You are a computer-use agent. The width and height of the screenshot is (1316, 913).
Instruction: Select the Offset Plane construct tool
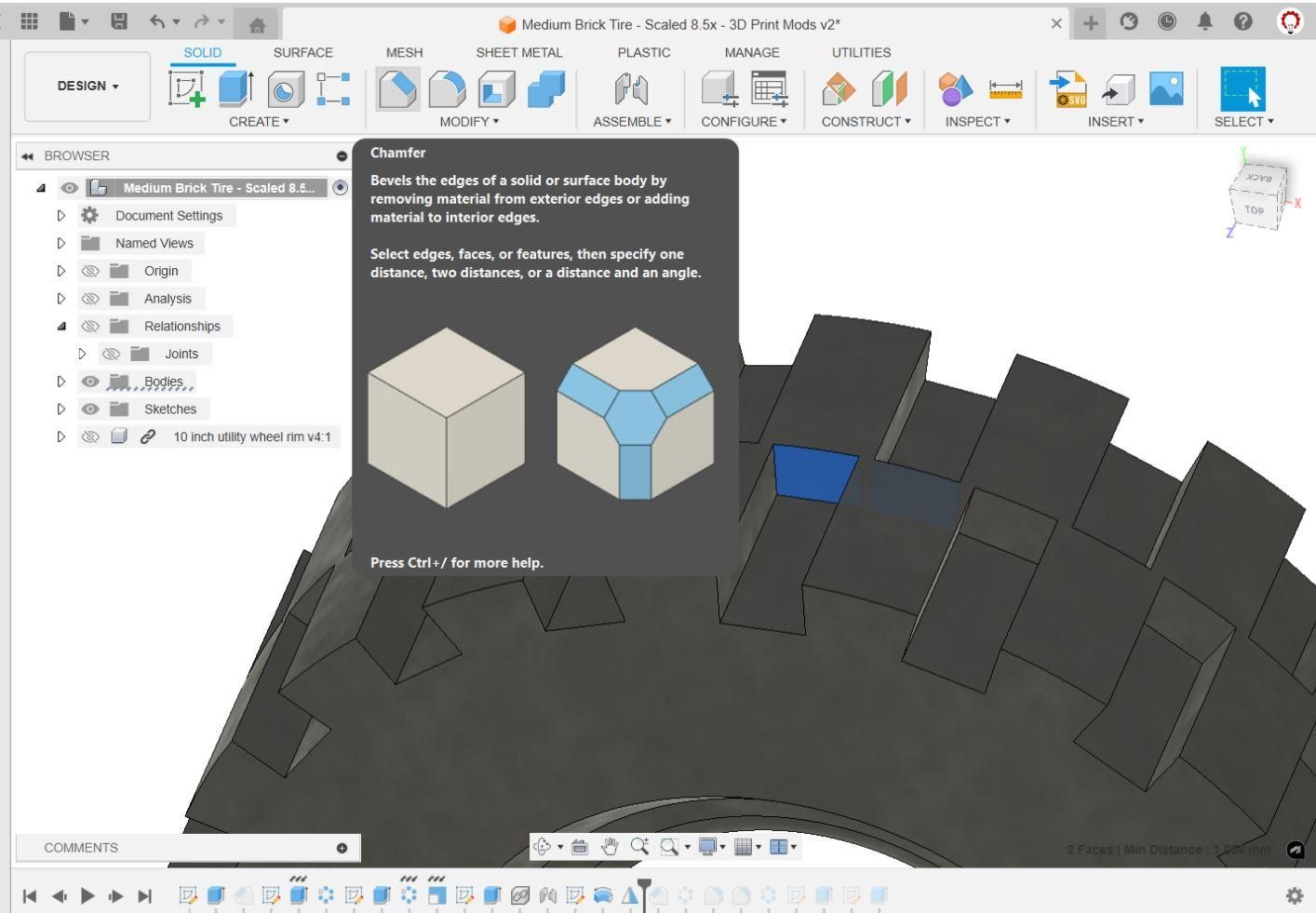839,89
